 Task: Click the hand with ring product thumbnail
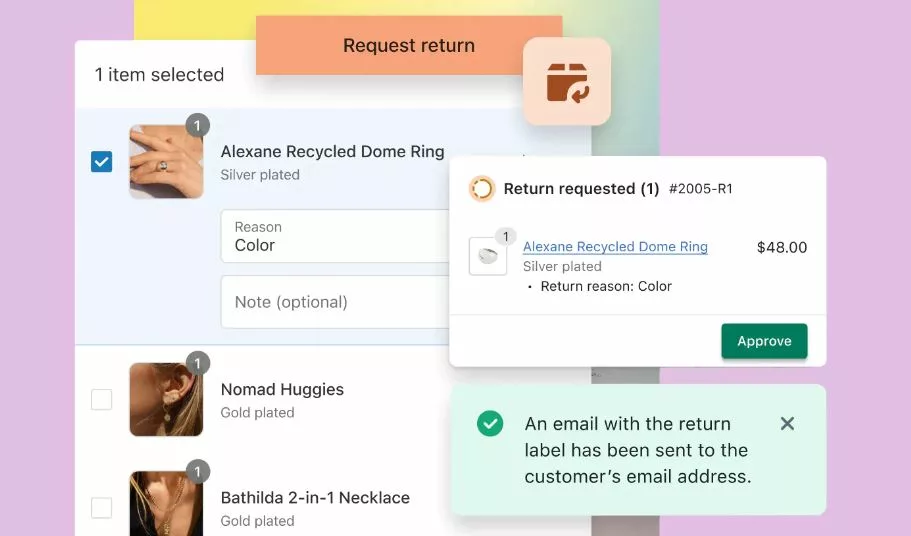tap(166, 162)
